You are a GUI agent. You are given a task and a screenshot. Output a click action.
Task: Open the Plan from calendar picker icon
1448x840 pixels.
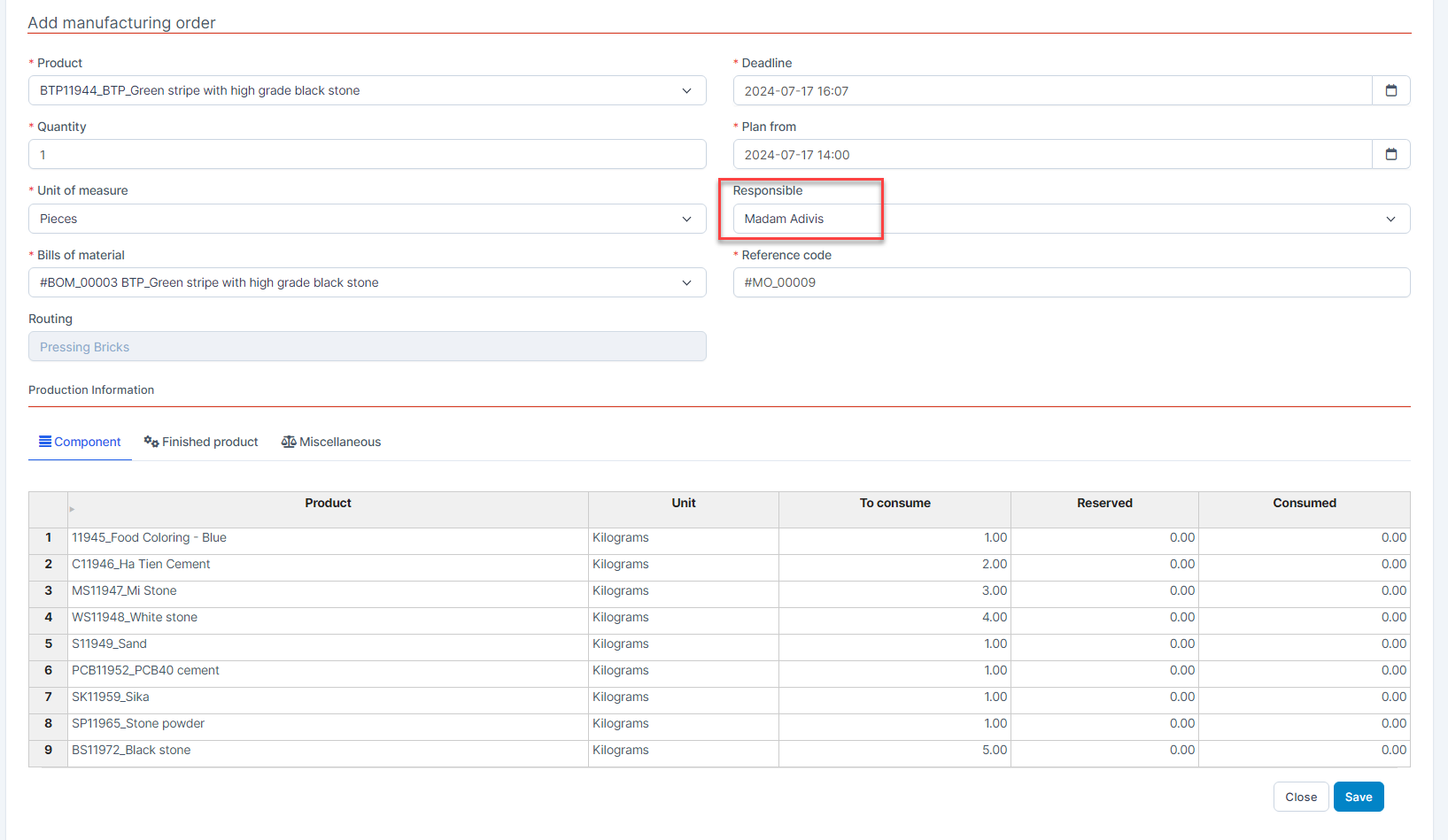[x=1390, y=154]
